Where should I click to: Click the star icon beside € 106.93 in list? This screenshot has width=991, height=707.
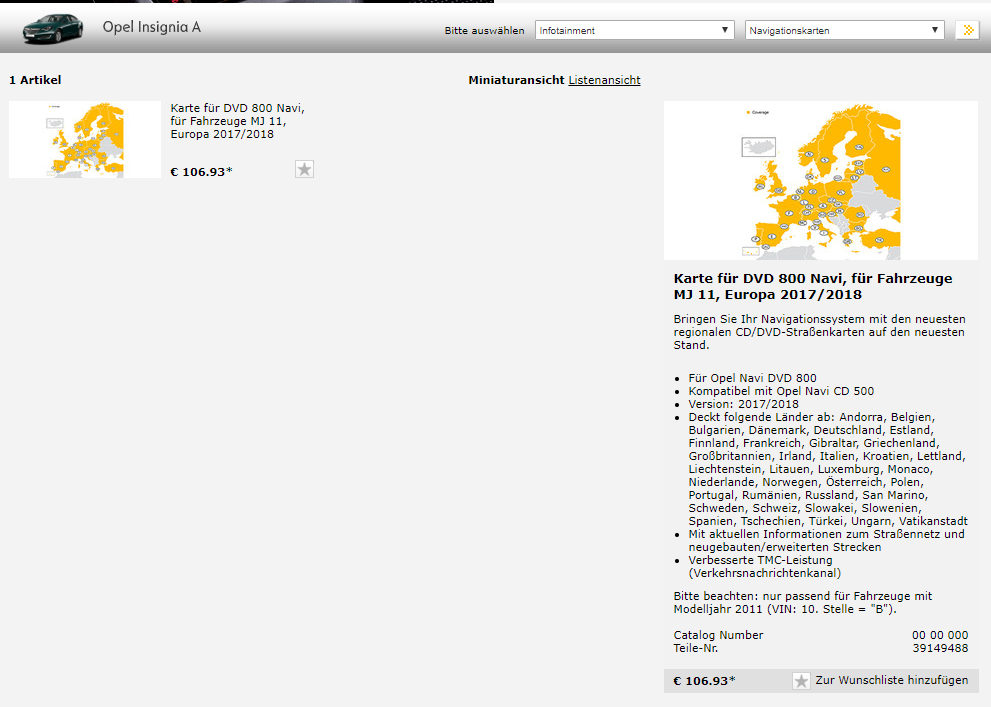305,169
